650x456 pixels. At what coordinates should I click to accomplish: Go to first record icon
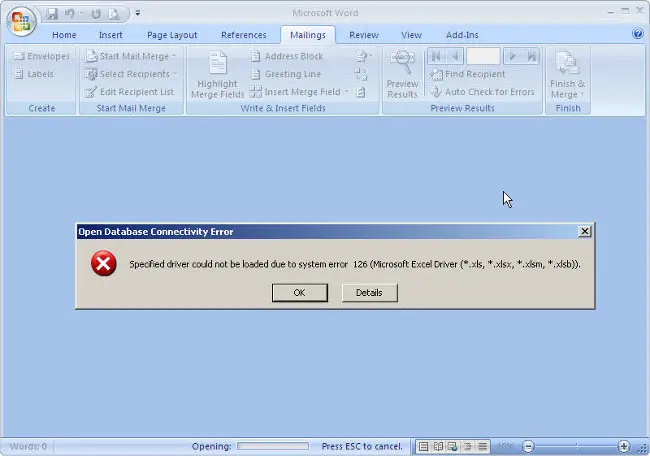436,56
